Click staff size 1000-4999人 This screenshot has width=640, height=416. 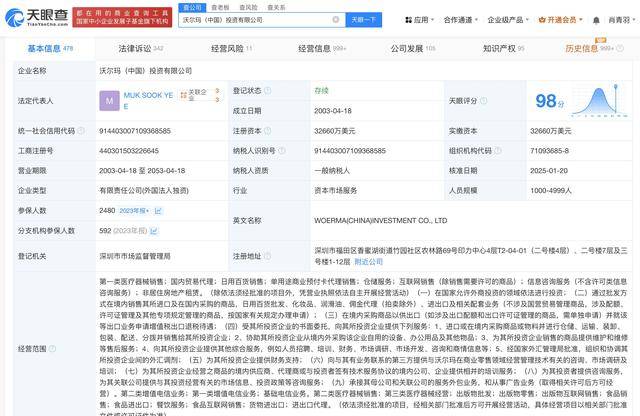coord(551,191)
